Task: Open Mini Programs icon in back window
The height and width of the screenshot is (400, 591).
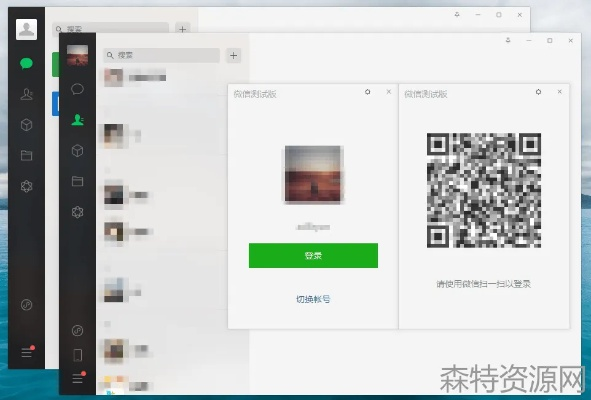Action: 26,305
